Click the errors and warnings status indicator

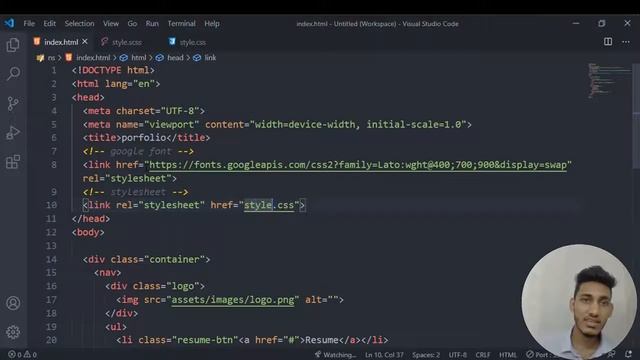(x=22, y=355)
